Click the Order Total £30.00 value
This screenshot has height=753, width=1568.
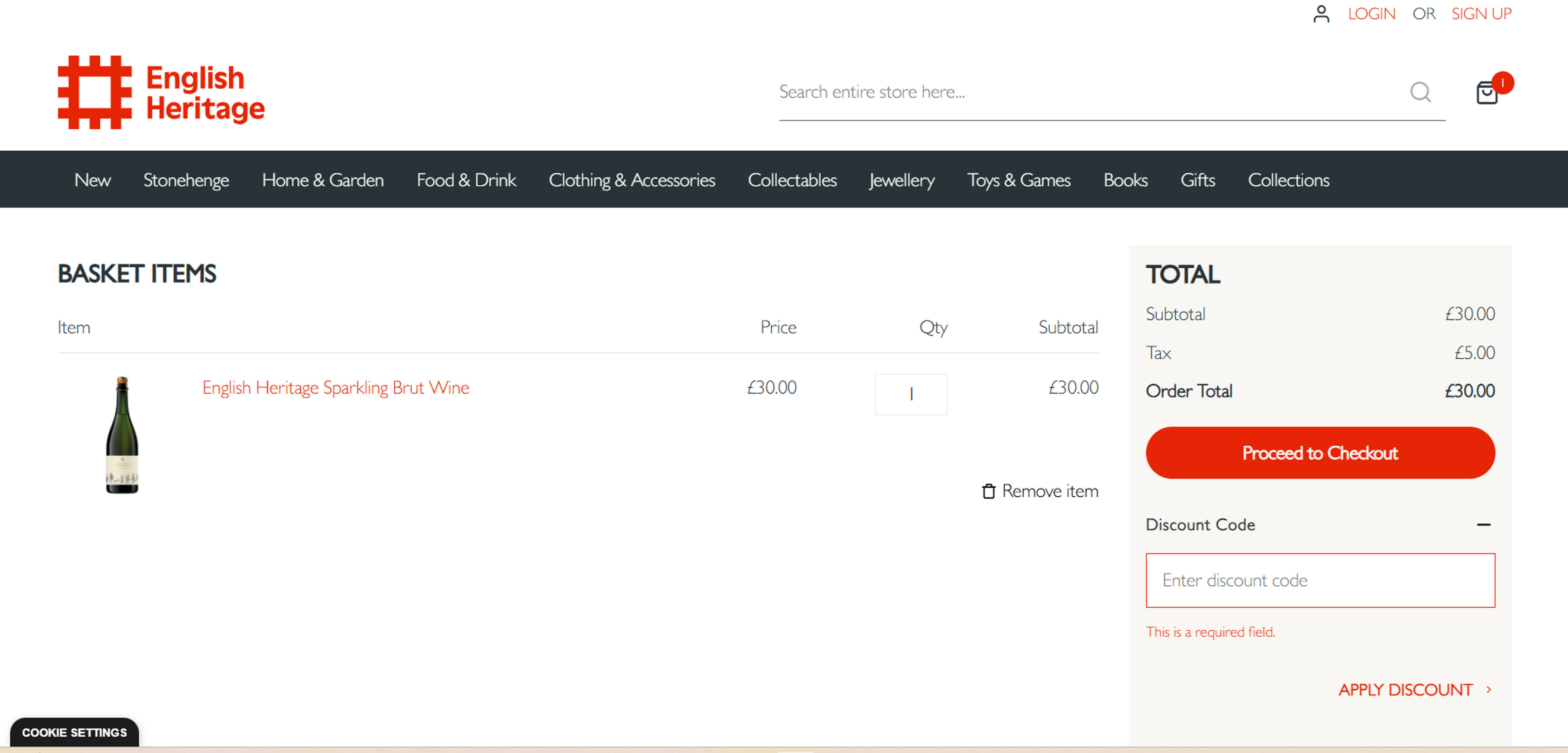click(1470, 391)
